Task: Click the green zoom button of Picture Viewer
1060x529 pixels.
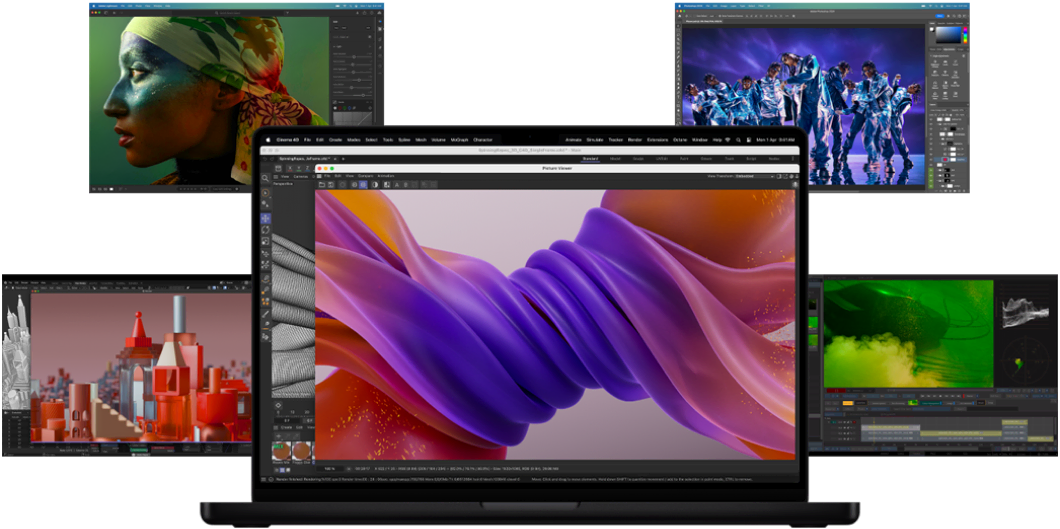Action: [332, 168]
